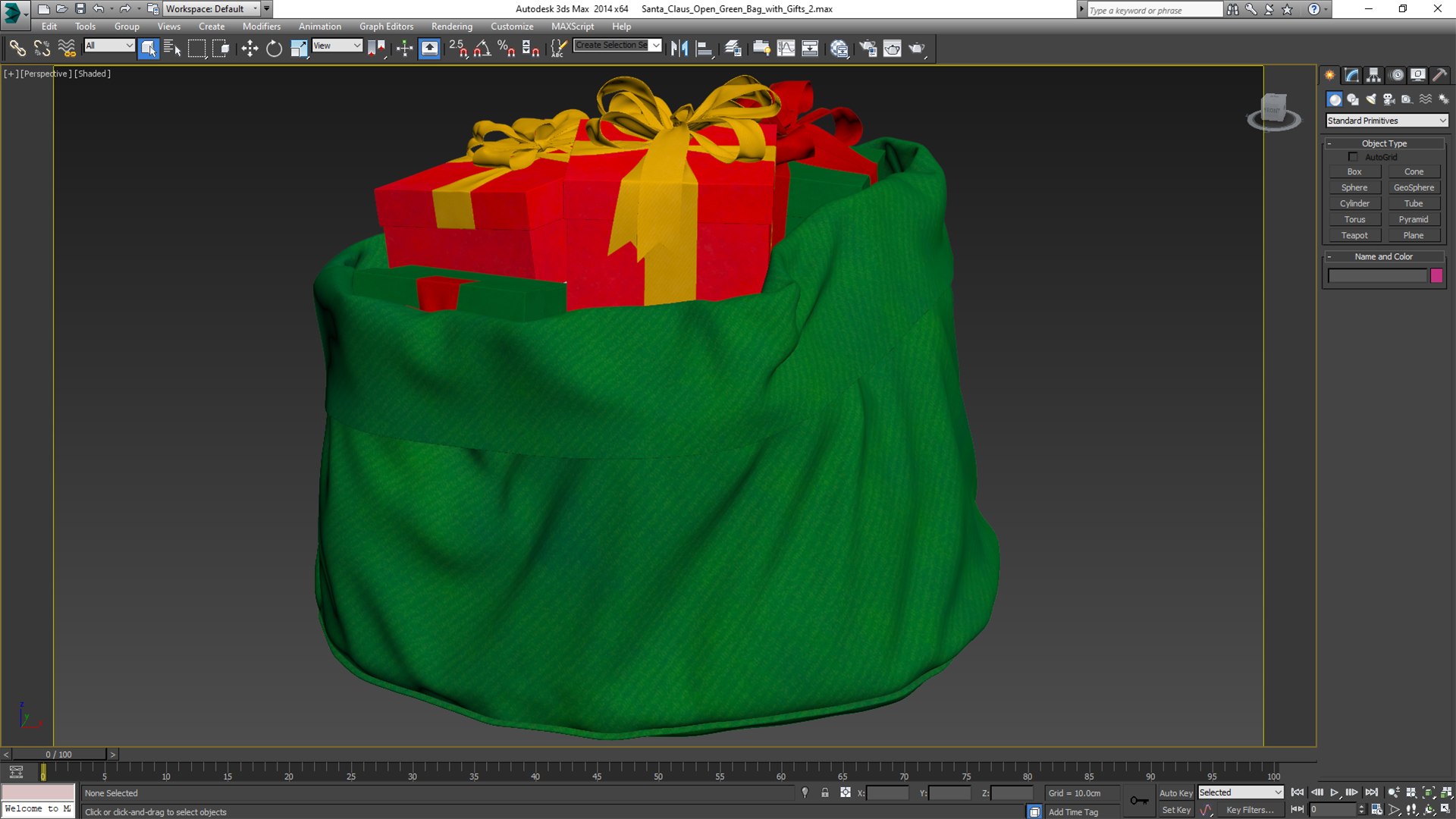Click Bind to Space Warp tool
The width and height of the screenshot is (1456, 819).
[x=67, y=49]
